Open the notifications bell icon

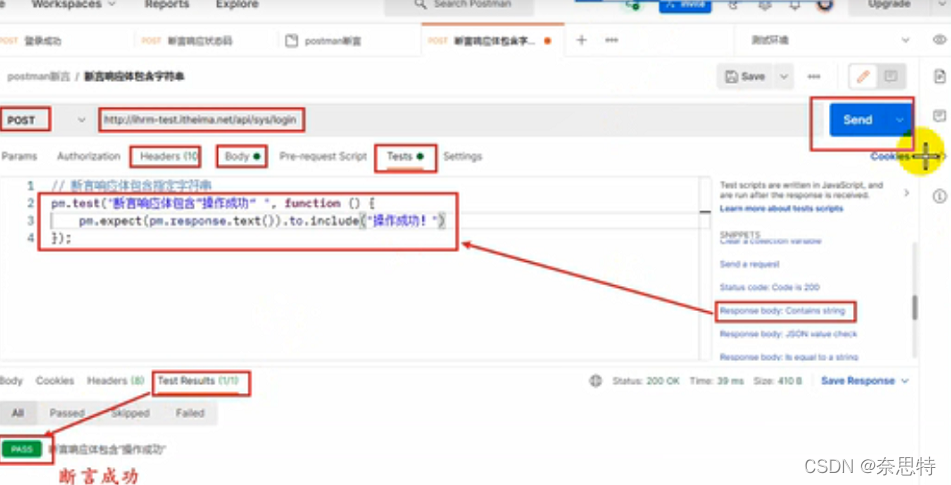click(x=794, y=5)
